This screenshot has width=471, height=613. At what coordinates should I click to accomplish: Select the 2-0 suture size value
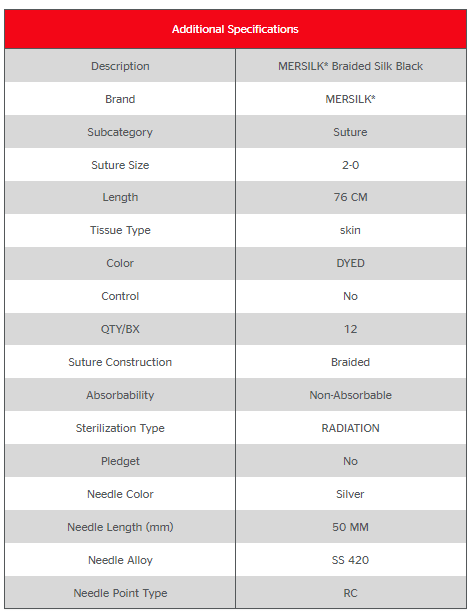(350, 165)
